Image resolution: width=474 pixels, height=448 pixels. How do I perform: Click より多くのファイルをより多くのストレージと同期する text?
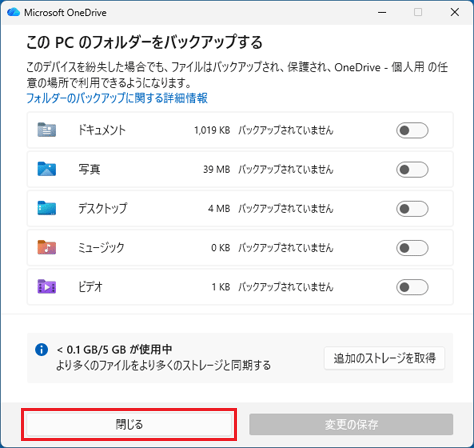pos(163,366)
